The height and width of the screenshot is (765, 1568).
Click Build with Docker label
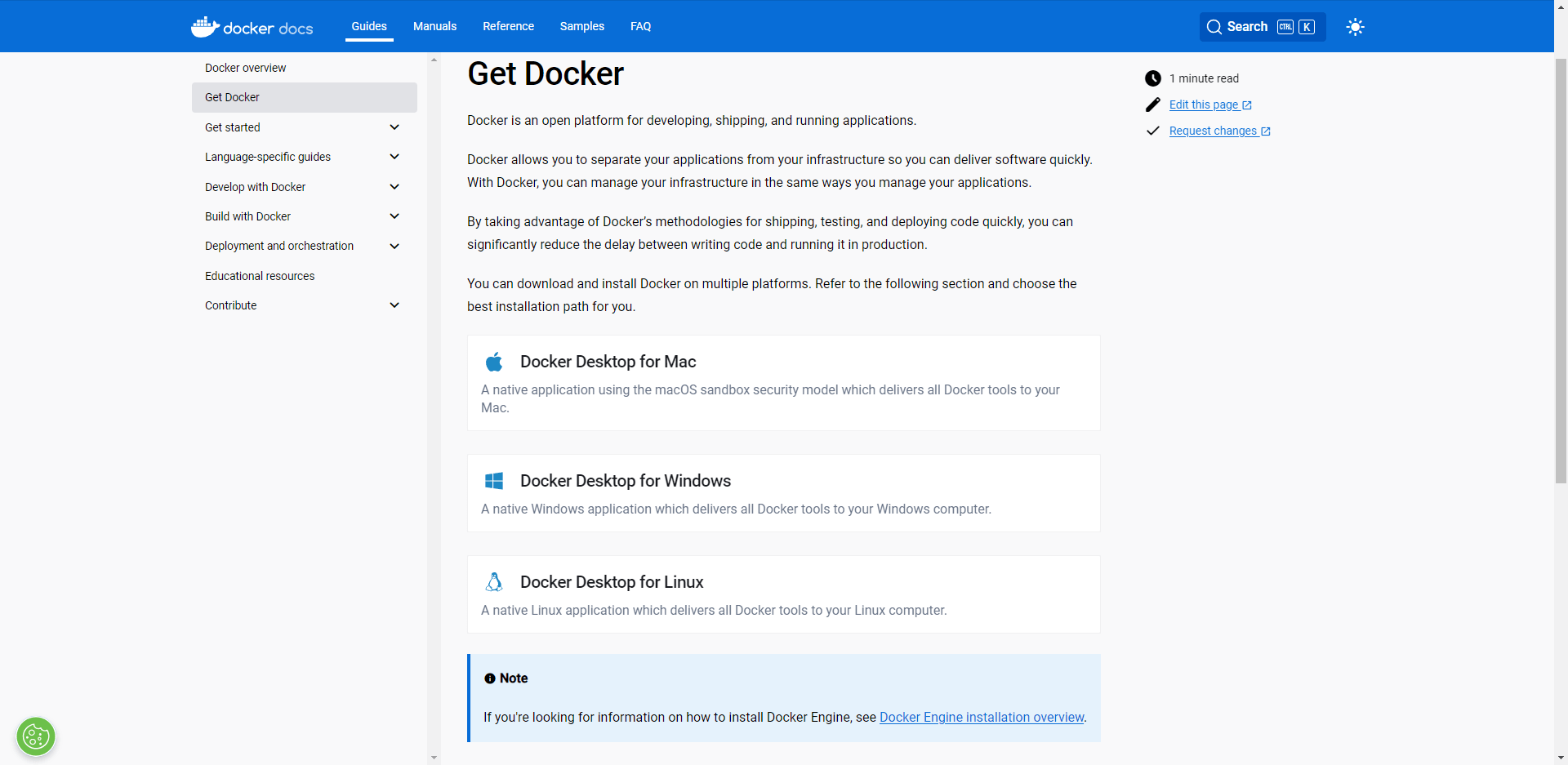pyautogui.click(x=248, y=216)
